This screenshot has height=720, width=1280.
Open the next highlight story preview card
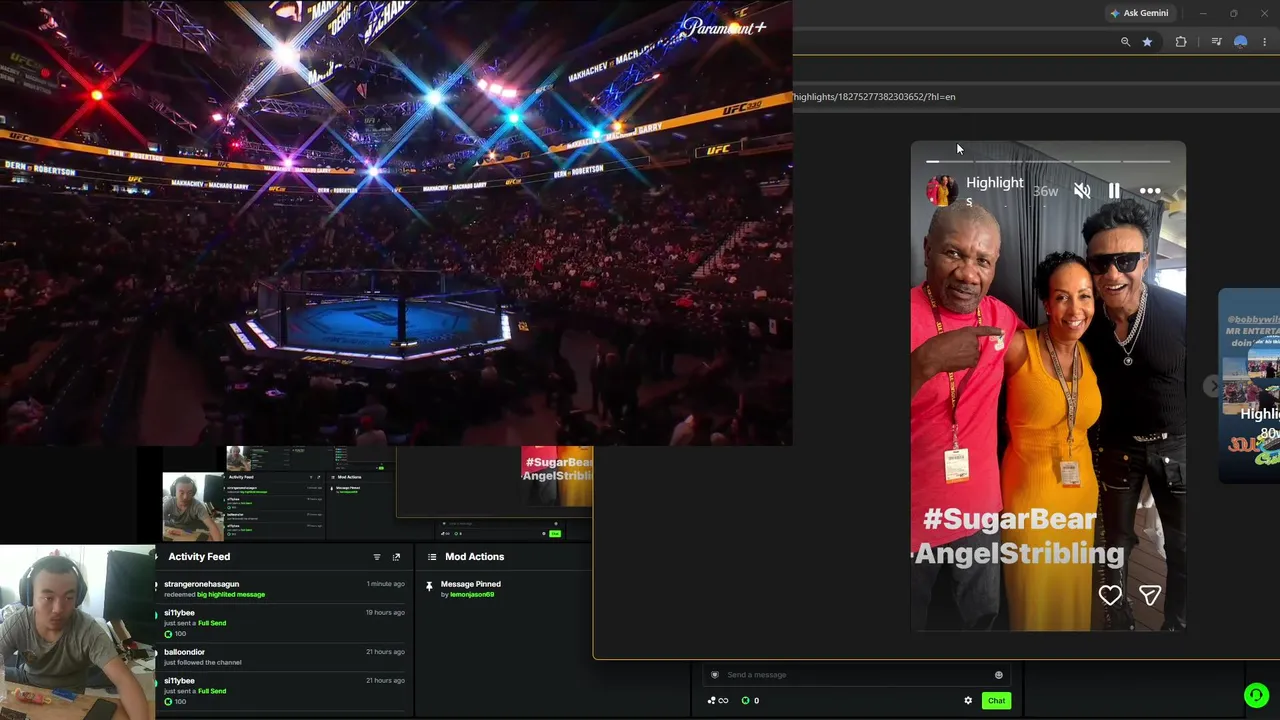pos(1249,386)
